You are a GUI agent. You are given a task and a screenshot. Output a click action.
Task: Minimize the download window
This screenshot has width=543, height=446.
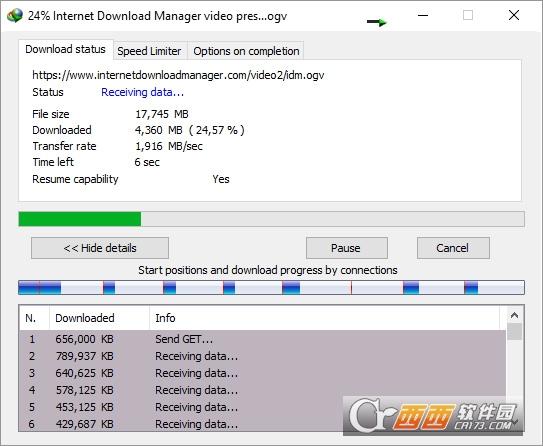(423, 15)
